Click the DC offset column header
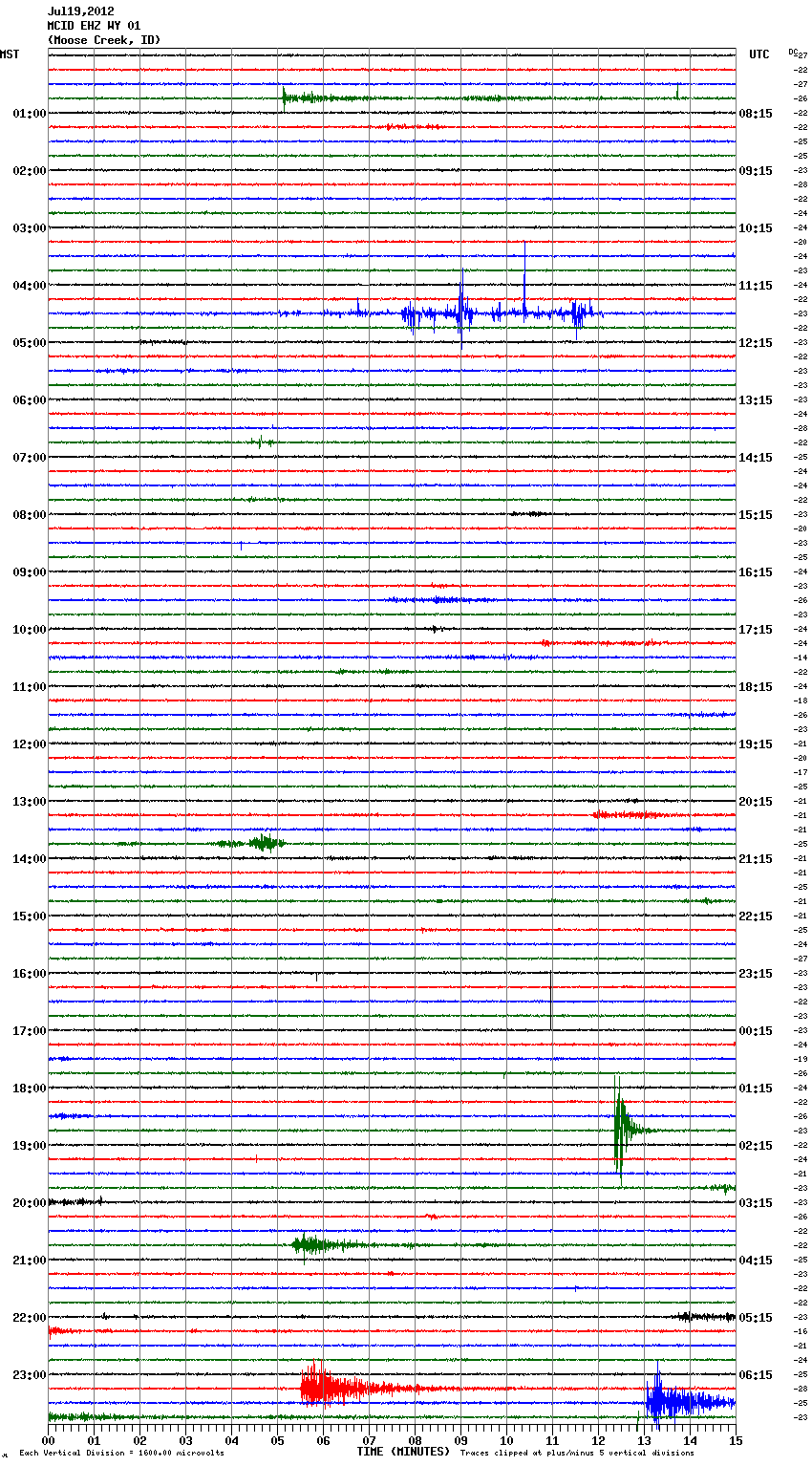Image resolution: width=812 pixels, height=1466 pixels. [x=793, y=53]
